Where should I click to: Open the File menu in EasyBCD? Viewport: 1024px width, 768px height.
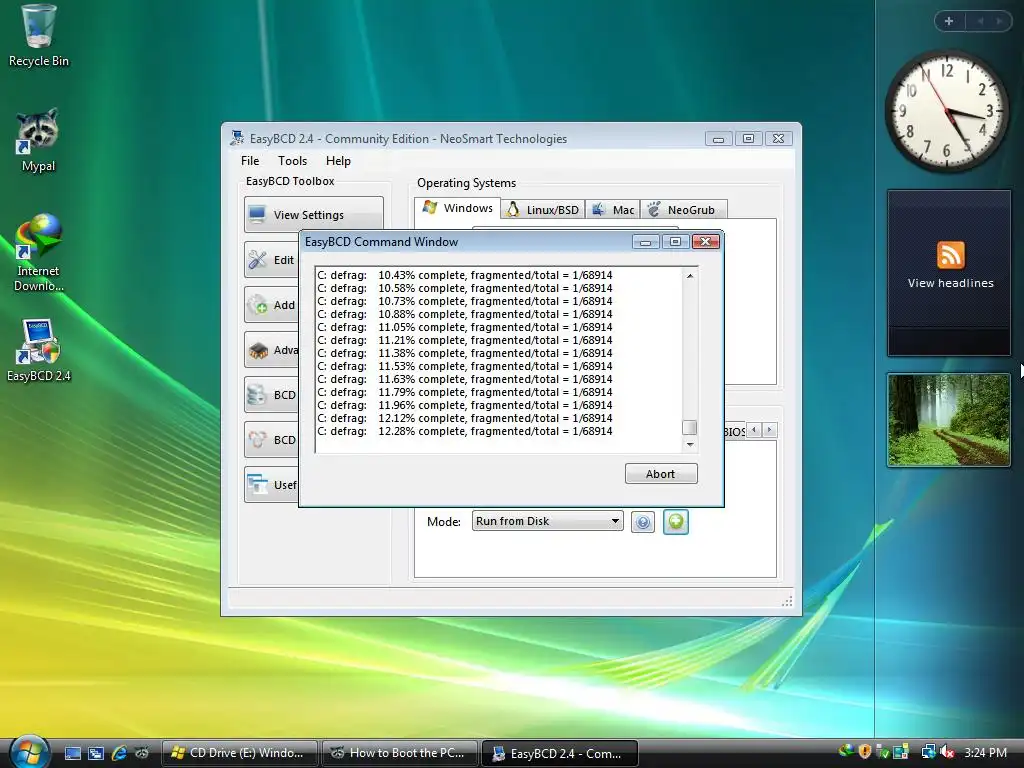coord(249,161)
